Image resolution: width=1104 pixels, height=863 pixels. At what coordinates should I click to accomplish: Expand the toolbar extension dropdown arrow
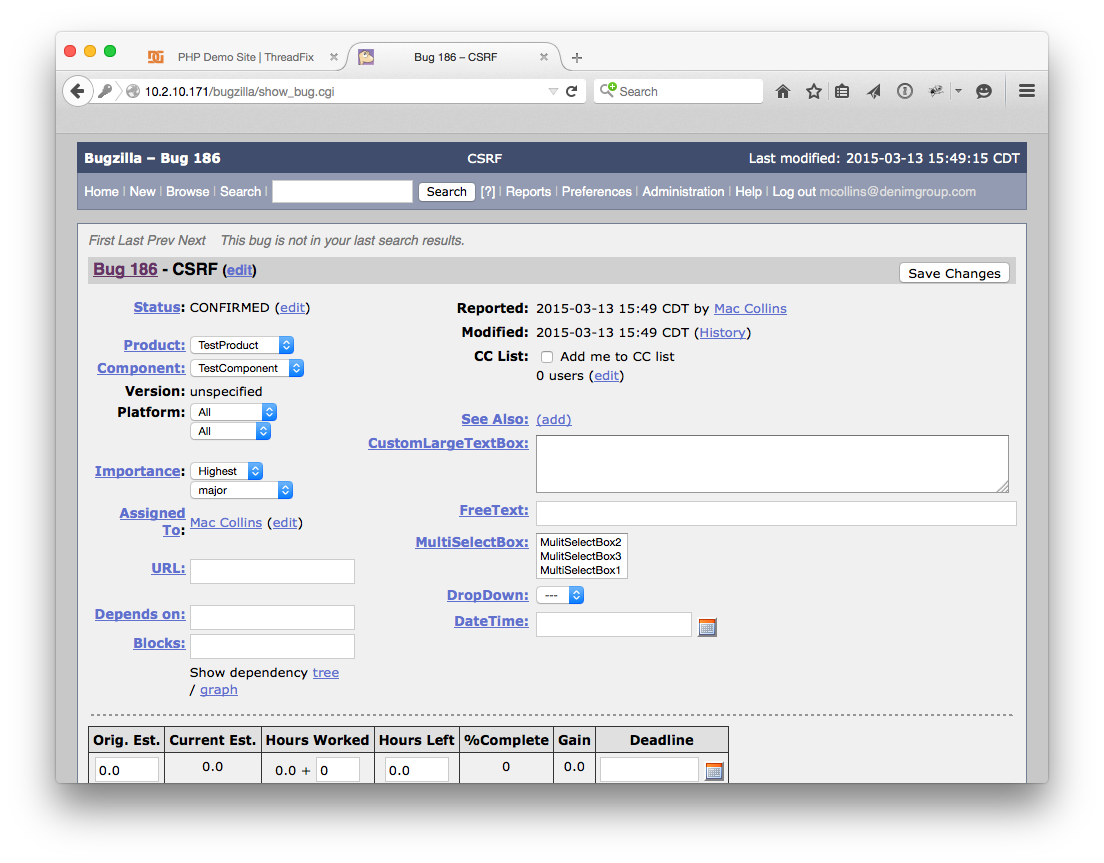[x=958, y=91]
